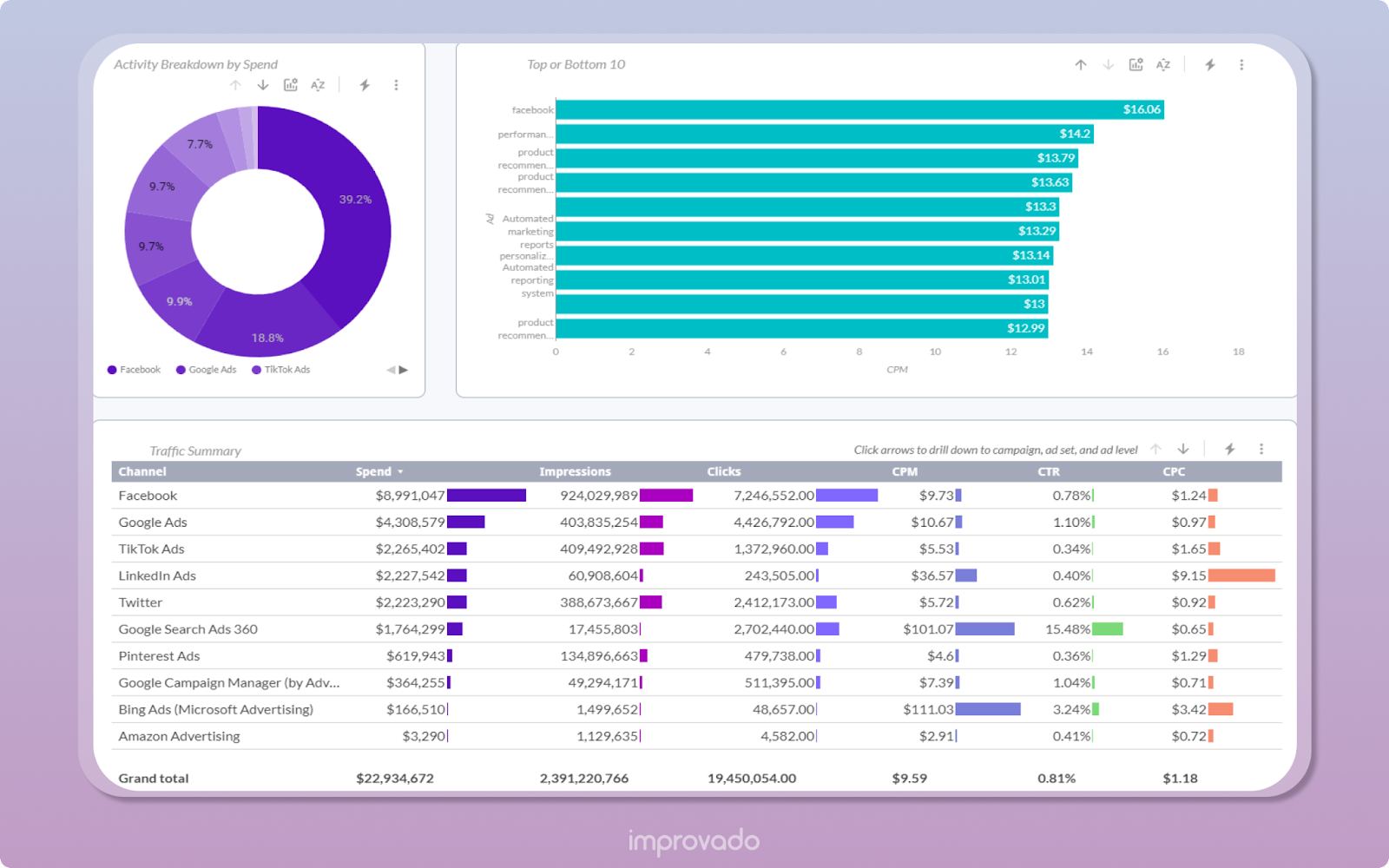This screenshot has width=1389, height=868.
Task: Open chart settings icon on Top or Bottom 10
Action: [x=1136, y=64]
